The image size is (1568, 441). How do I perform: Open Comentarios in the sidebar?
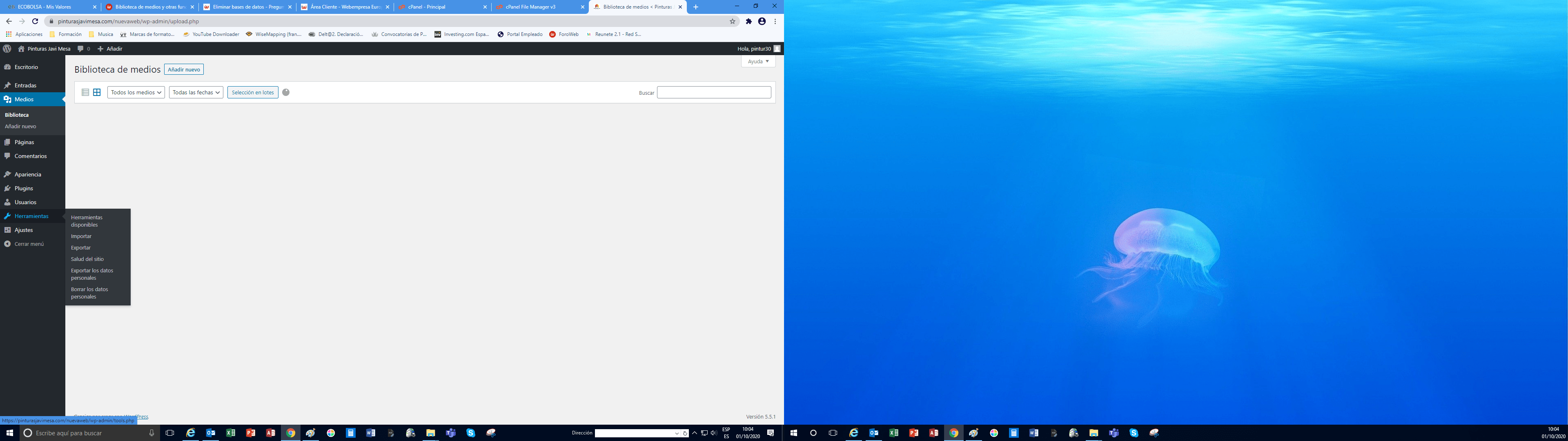pyautogui.click(x=32, y=156)
